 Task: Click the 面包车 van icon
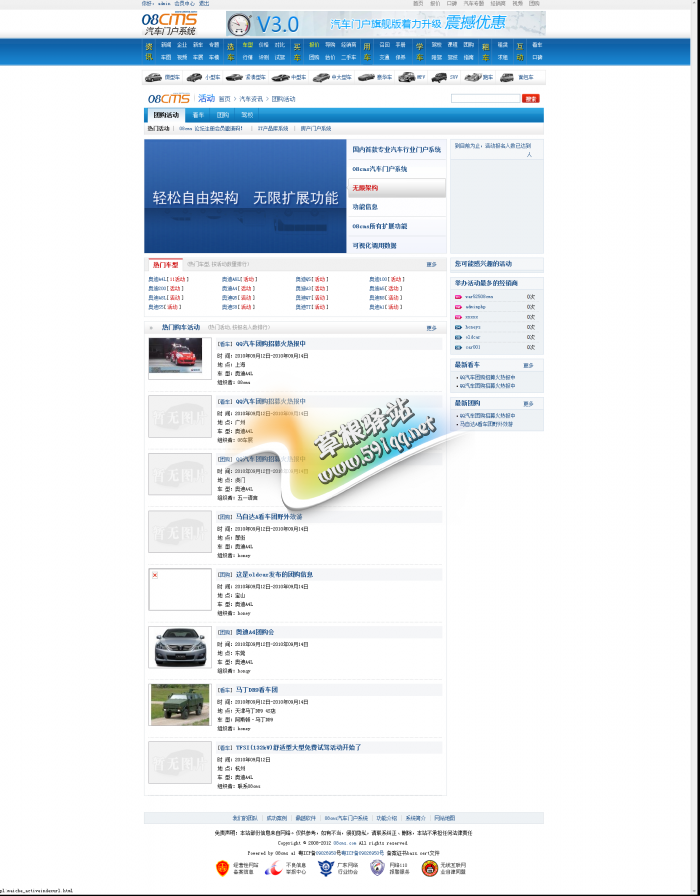tap(506, 77)
